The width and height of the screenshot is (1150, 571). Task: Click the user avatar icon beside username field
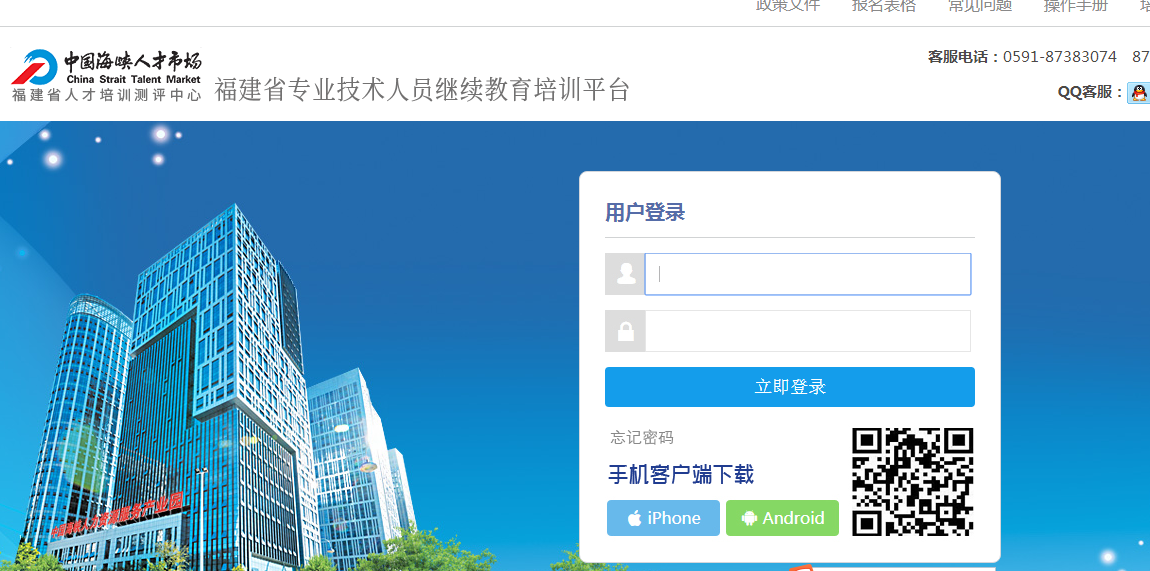(626, 274)
